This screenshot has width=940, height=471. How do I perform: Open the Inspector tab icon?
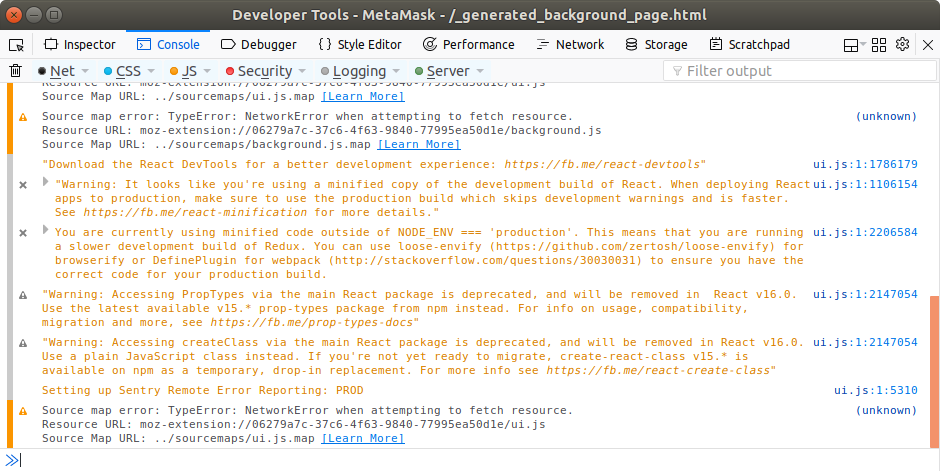pos(50,44)
